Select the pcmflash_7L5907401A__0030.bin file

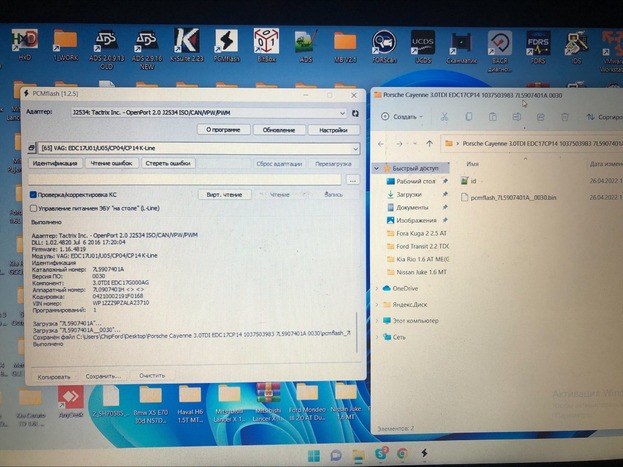pyautogui.click(x=513, y=198)
